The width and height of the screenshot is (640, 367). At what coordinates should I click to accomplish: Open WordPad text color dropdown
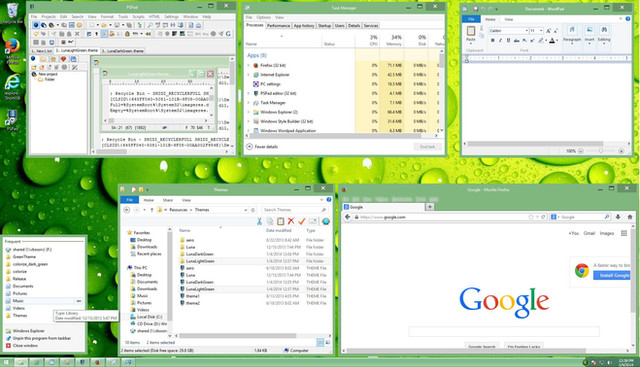pos(557,40)
